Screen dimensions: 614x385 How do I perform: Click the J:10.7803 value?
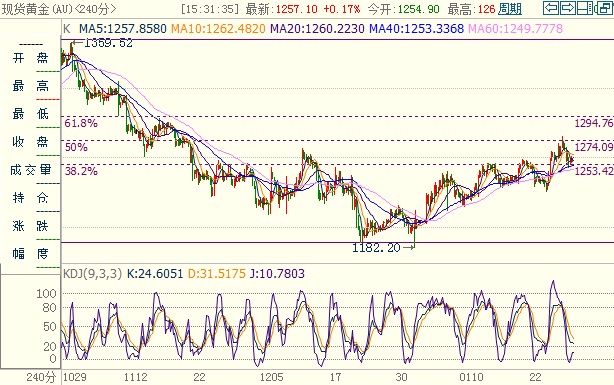point(277,273)
